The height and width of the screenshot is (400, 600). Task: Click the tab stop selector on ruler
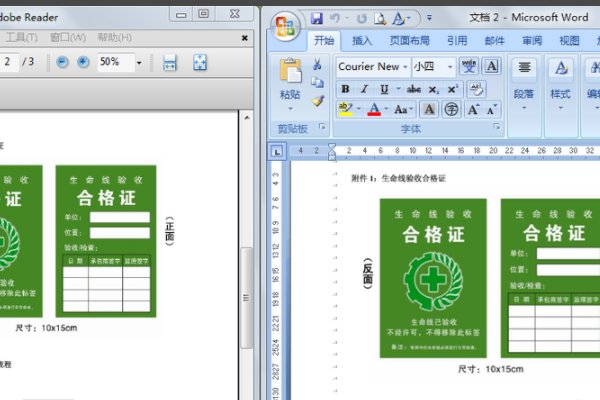(x=277, y=151)
